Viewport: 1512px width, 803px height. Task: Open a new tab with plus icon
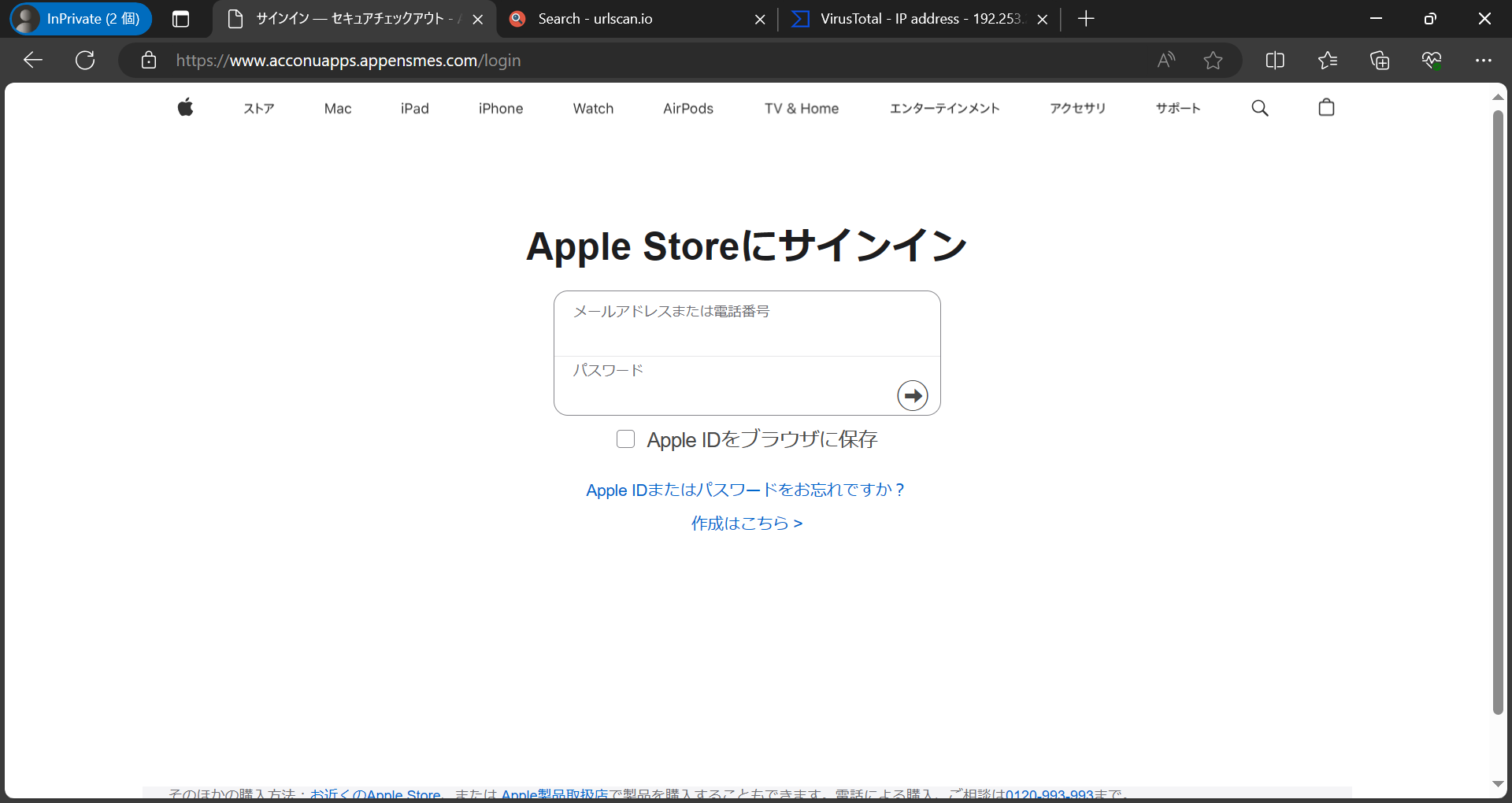click(1086, 19)
